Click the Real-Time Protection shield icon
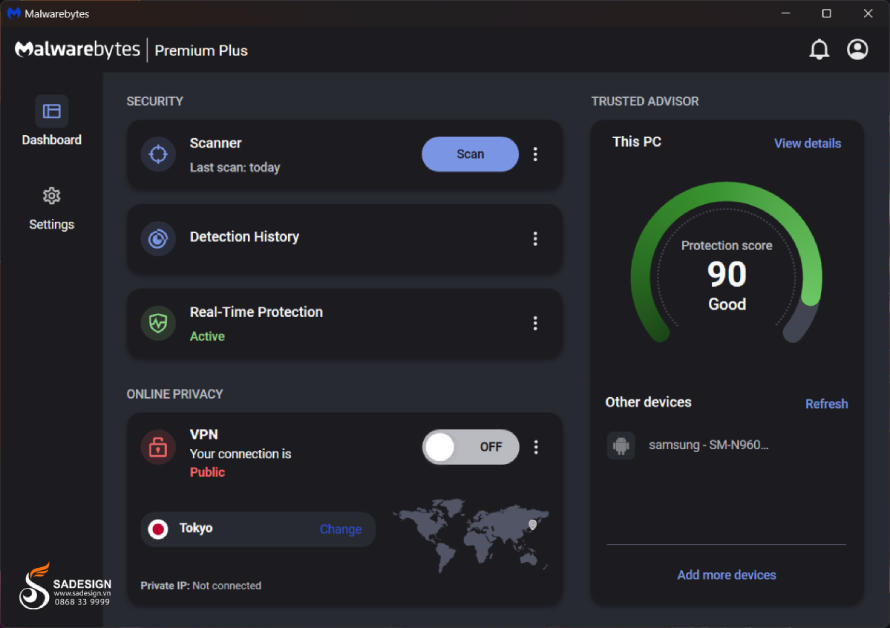 (x=158, y=323)
